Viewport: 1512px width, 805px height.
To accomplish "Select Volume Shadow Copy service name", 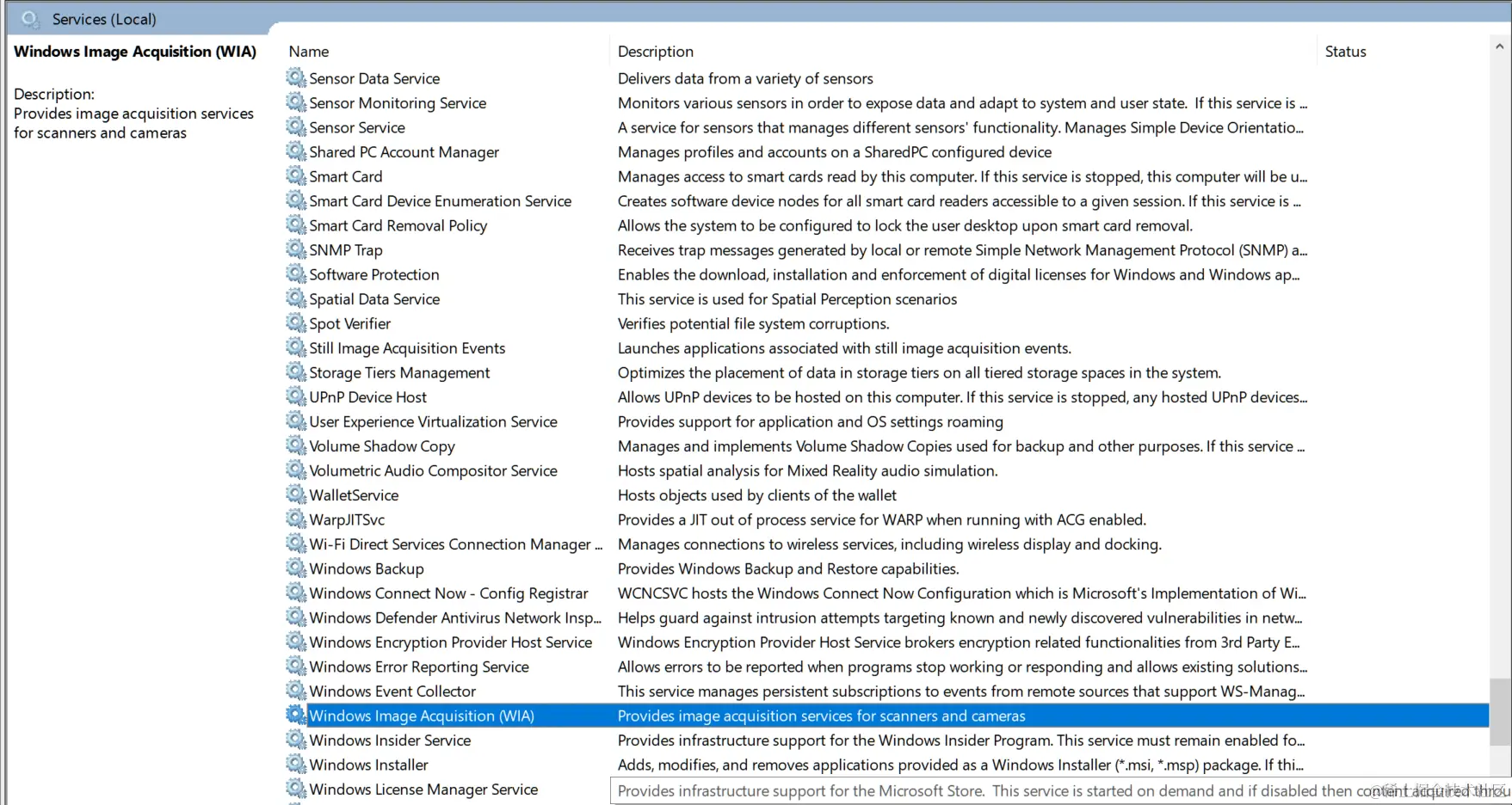I will [x=382, y=446].
